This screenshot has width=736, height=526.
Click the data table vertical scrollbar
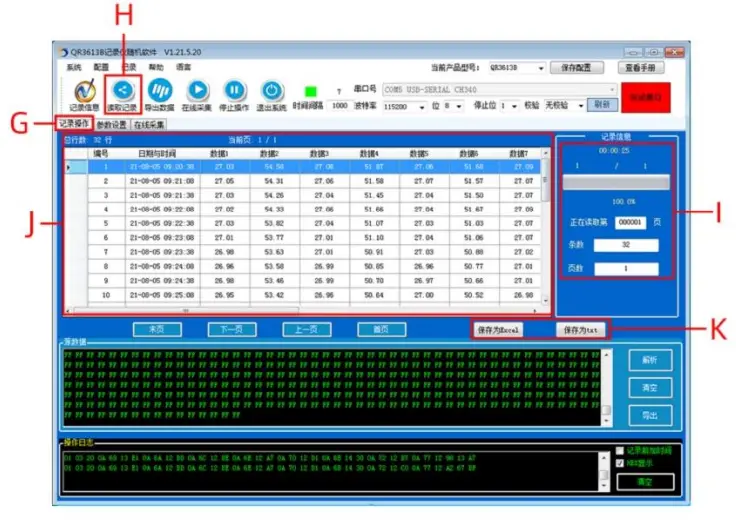click(545, 227)
